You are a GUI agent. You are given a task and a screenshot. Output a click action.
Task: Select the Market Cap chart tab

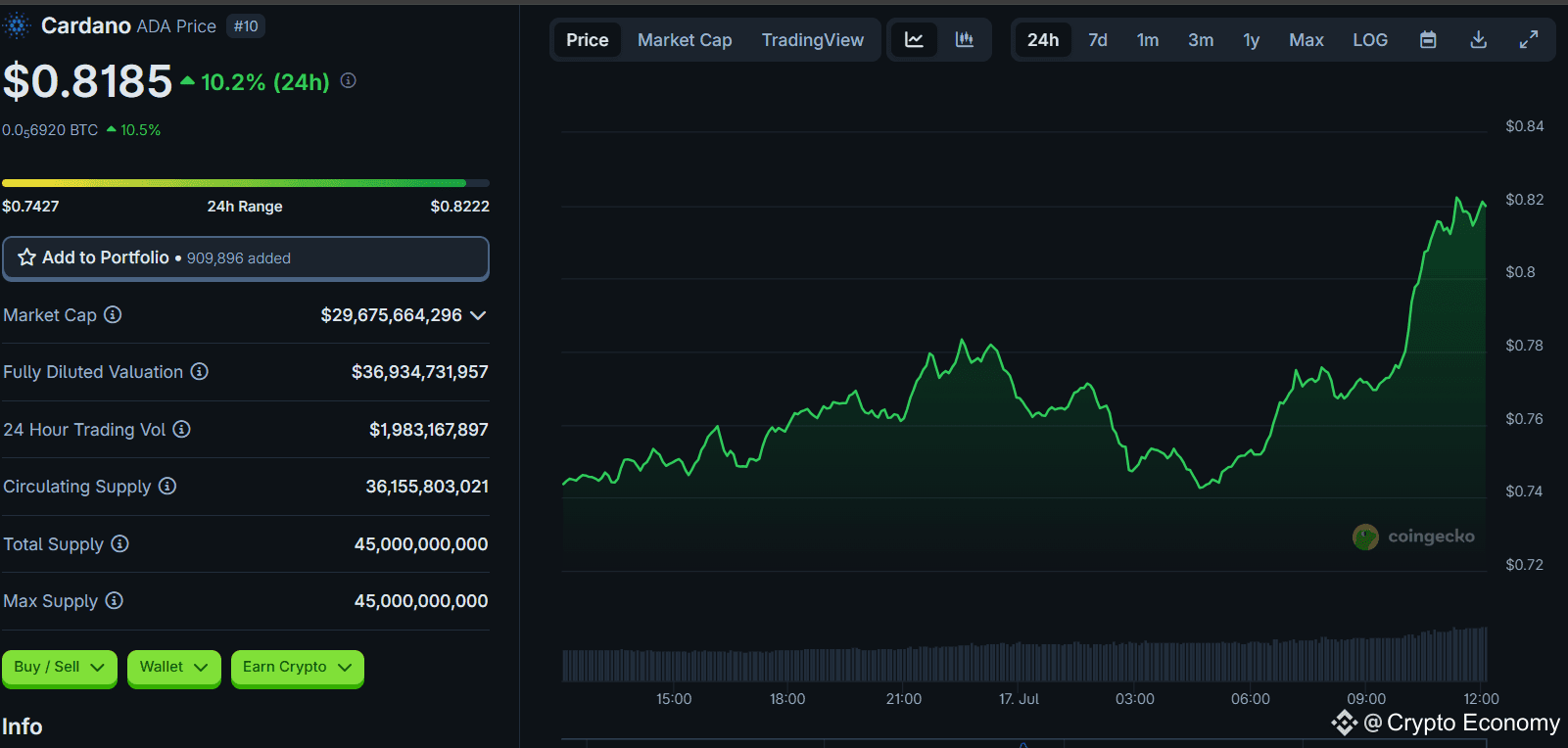[x=685, y=40]
